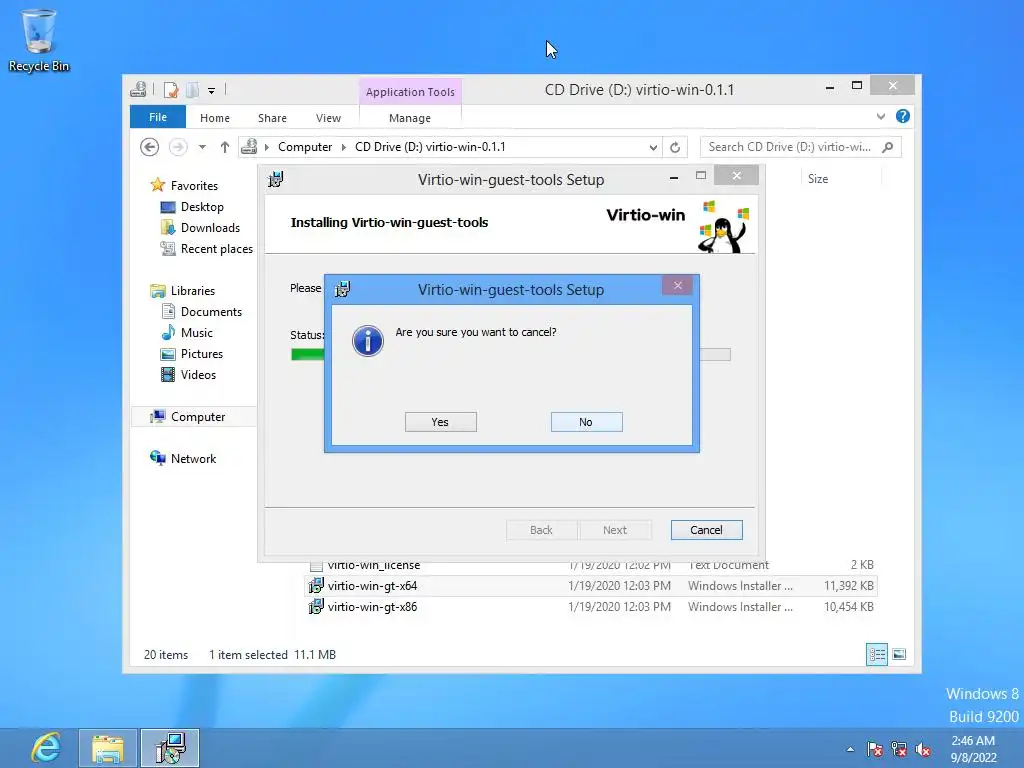This screenshot has width=1024, height=768.
Task: Switch to the View ribbon tab
Action: [x=328, y=118]
